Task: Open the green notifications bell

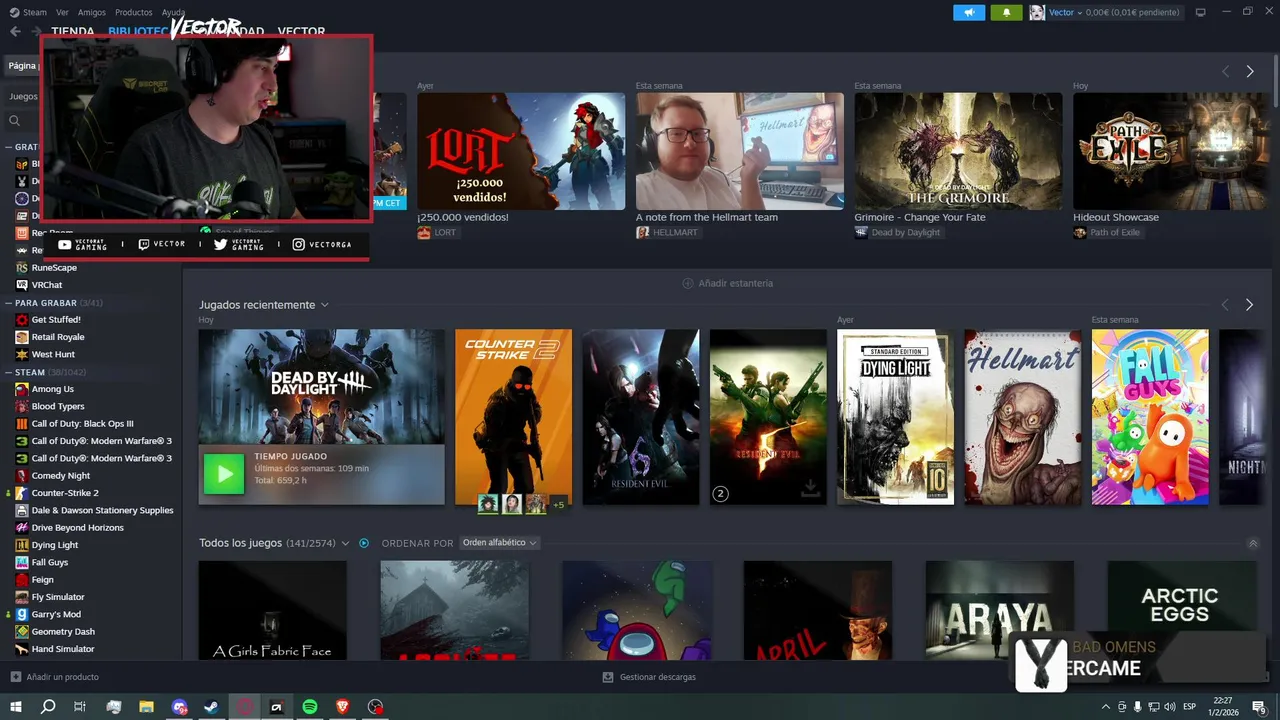Action: point(1005,12)
